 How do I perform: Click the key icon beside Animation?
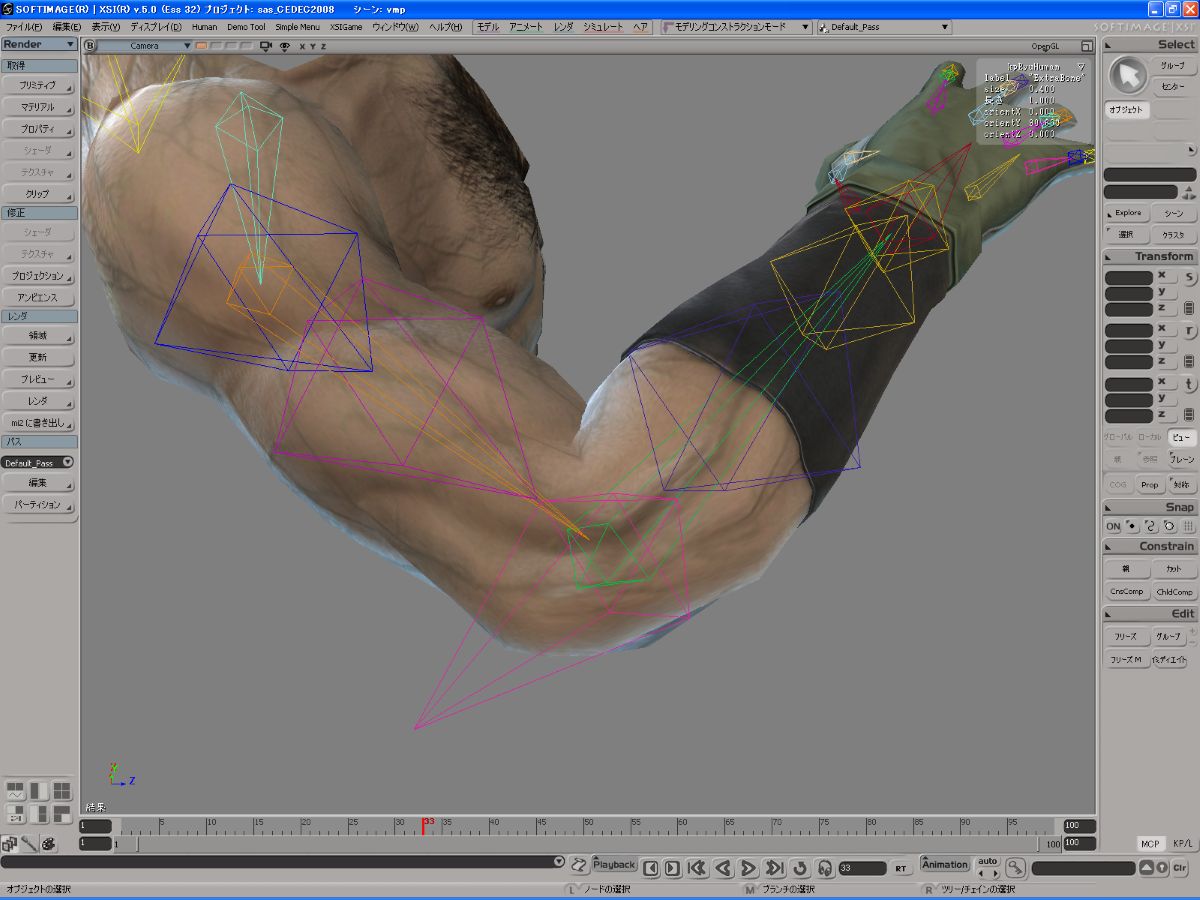(1015, 868)
